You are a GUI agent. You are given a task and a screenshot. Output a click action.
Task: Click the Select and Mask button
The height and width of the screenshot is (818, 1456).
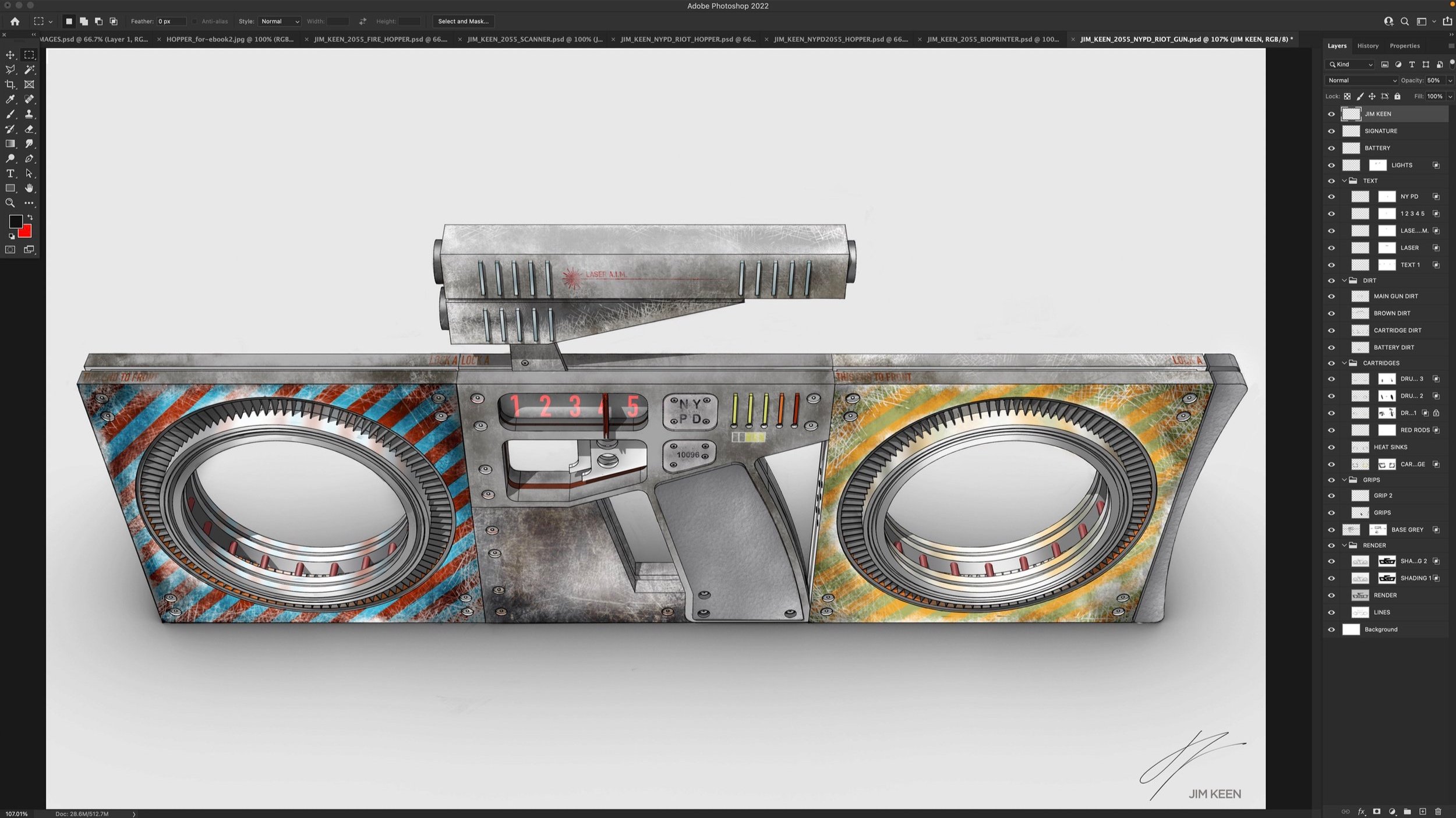click(464, 22)
